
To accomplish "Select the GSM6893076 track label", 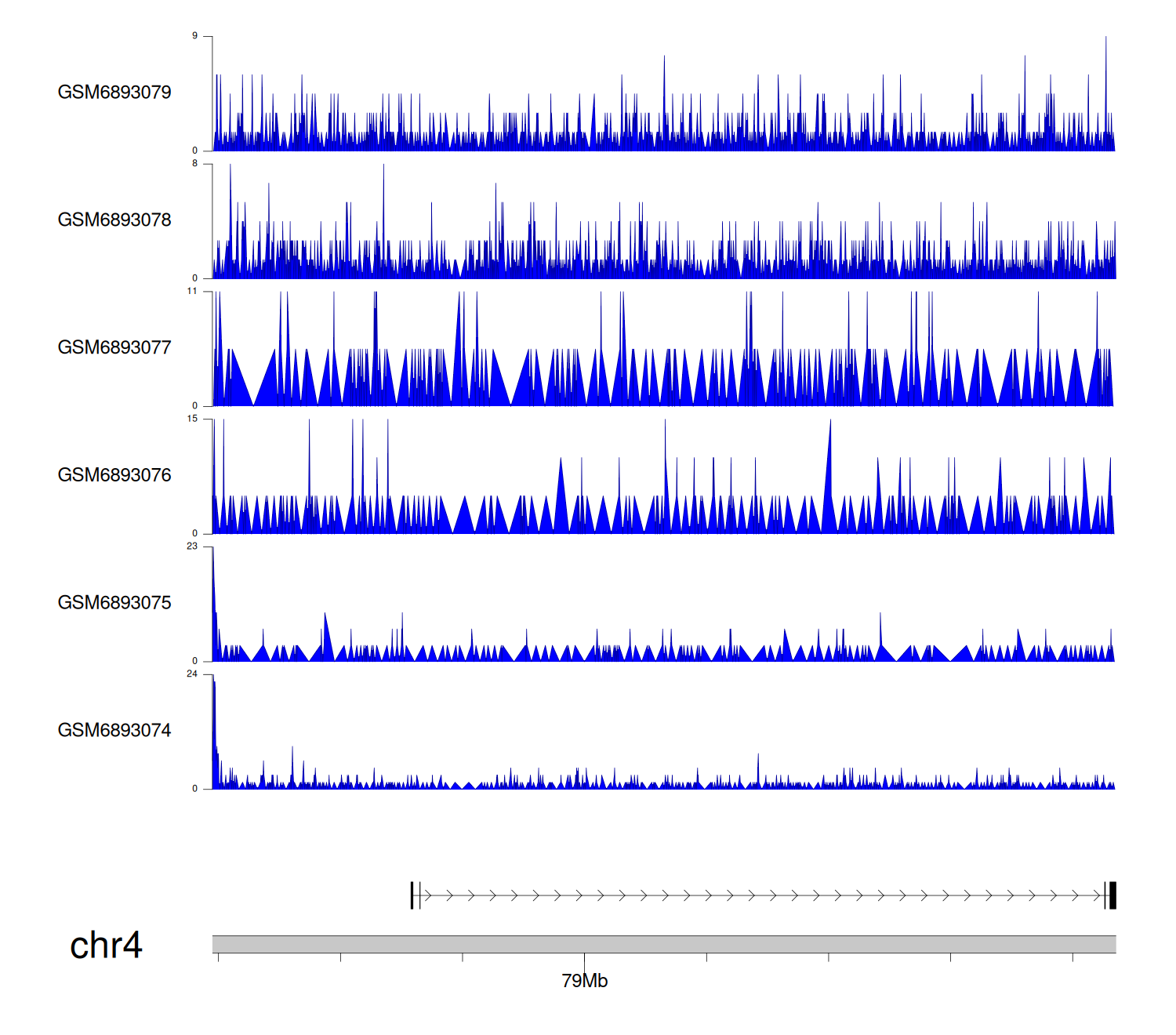I will coord(114,475).
